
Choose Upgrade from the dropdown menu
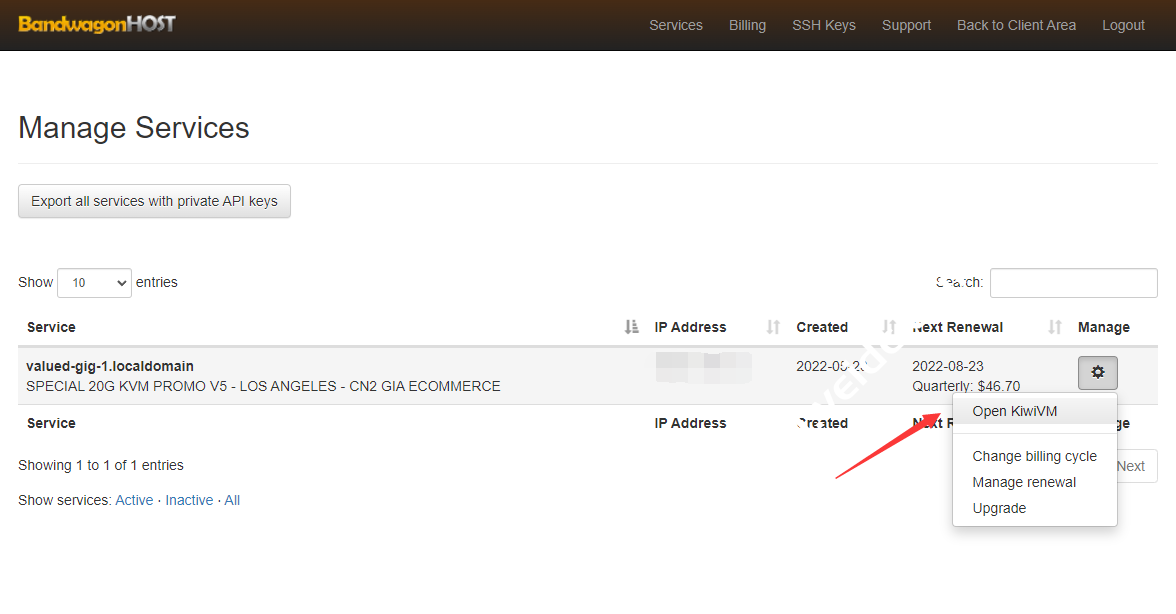(x=999, y=508)
